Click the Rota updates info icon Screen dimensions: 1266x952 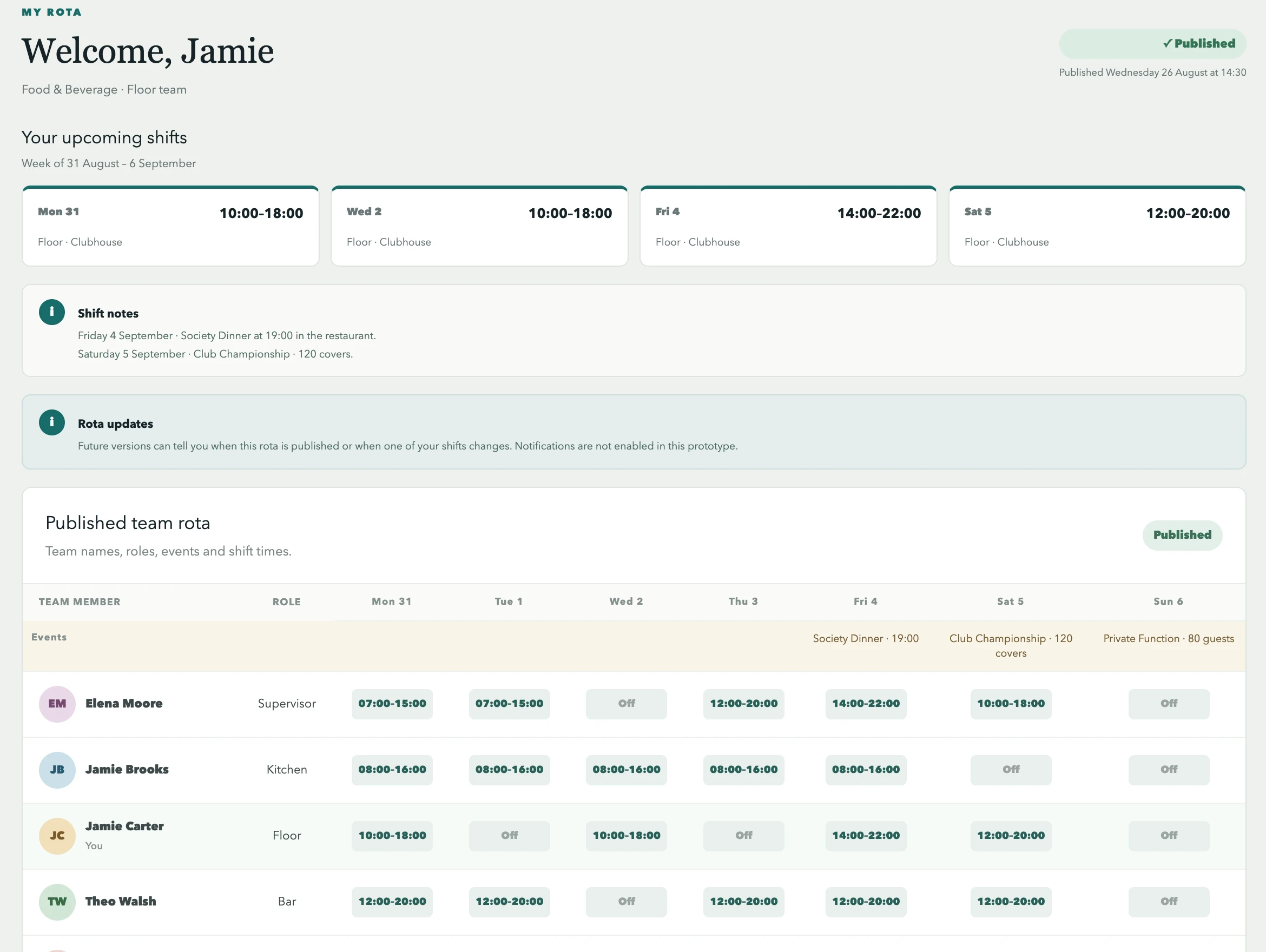click(51, 422)
